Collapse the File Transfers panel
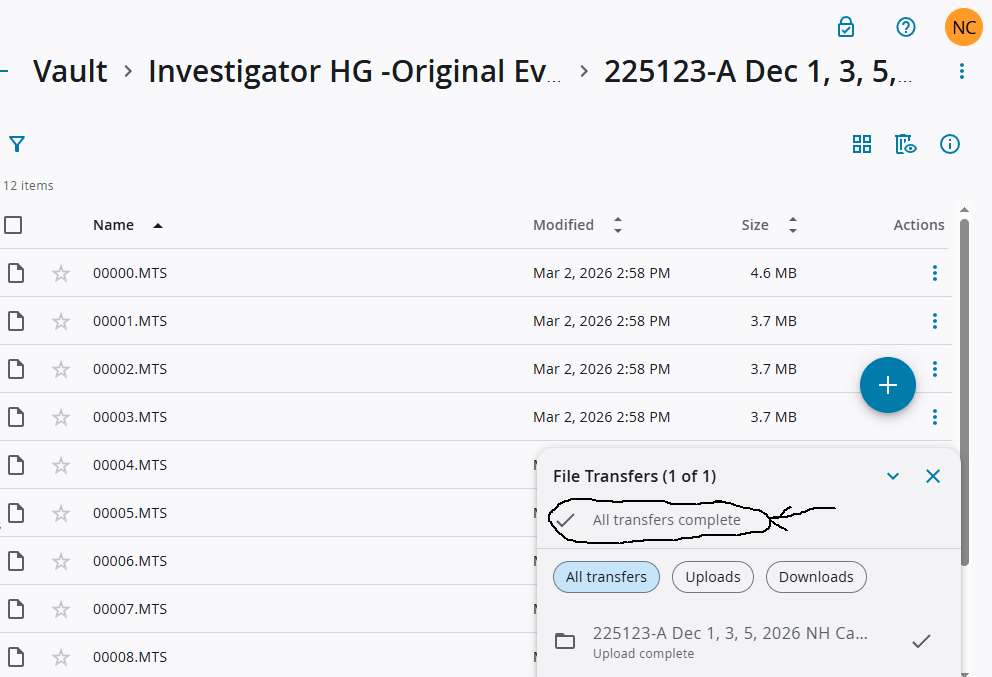The image size is (992, 677). tap(893, 476)
